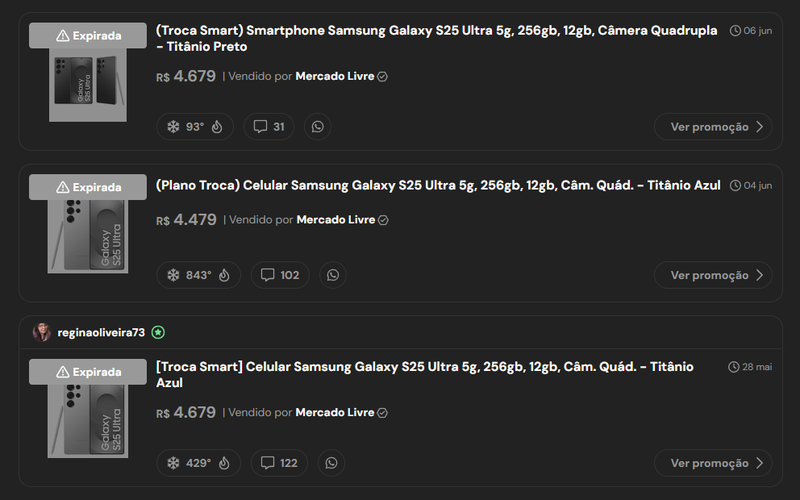Vote hot on the 429° deal
Image resolution: width=800 pixels, height=500 pixels.
(224, 463)
